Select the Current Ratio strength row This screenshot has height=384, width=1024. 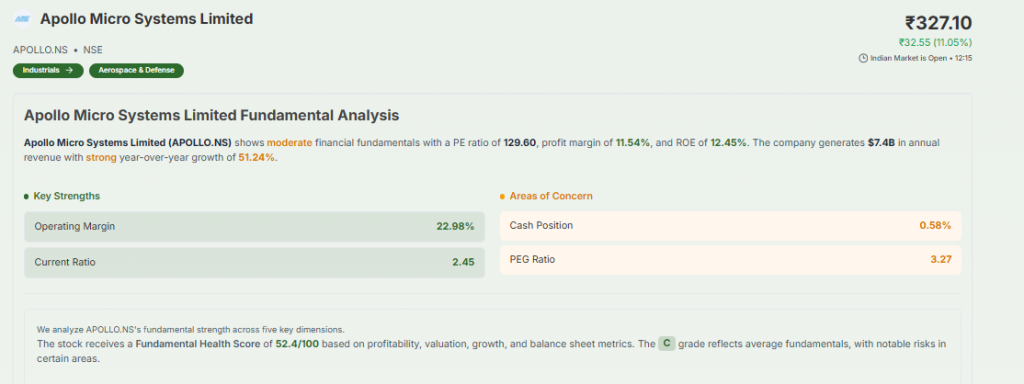[255, 263]
